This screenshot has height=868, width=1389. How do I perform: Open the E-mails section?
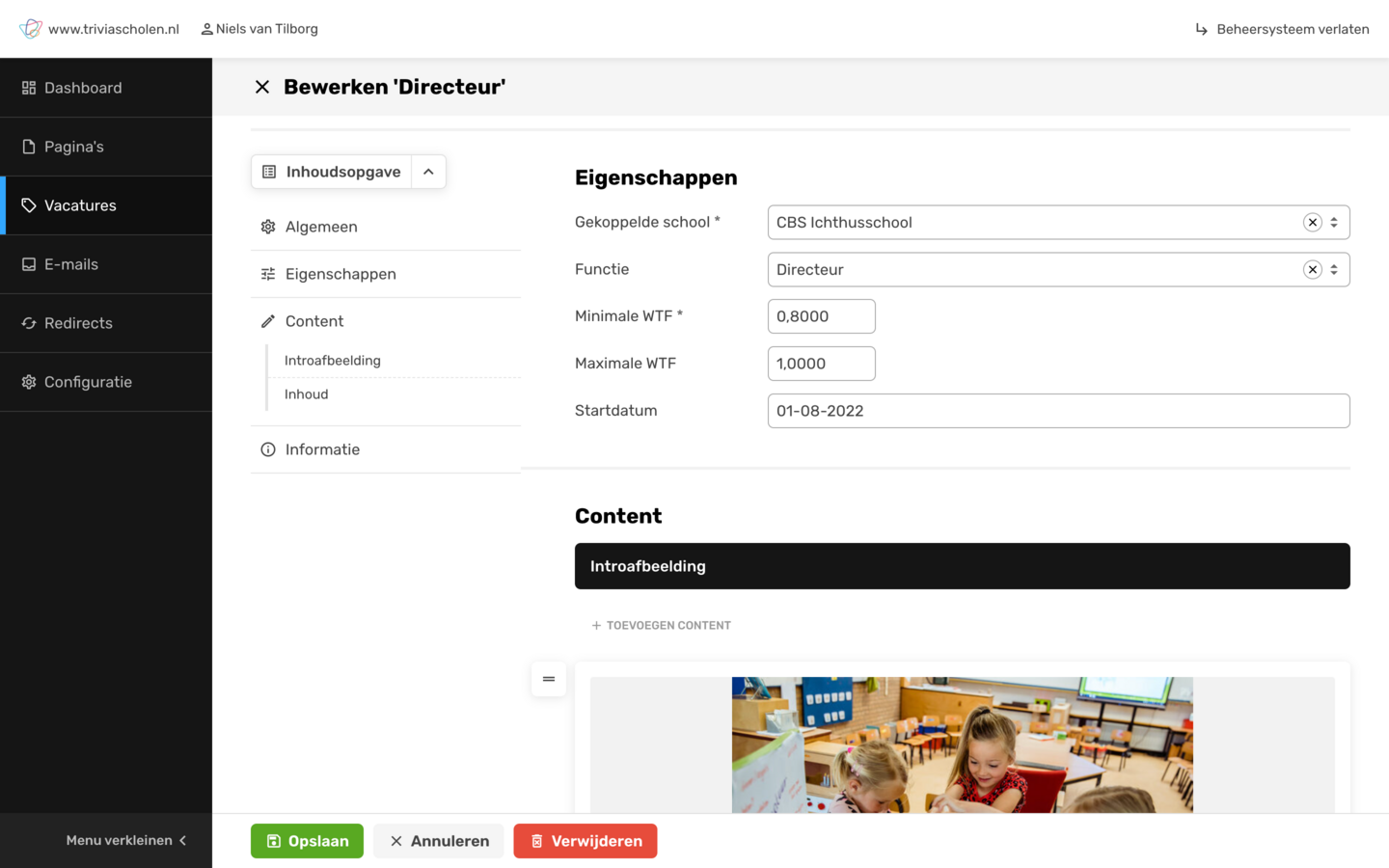(70, 264)
